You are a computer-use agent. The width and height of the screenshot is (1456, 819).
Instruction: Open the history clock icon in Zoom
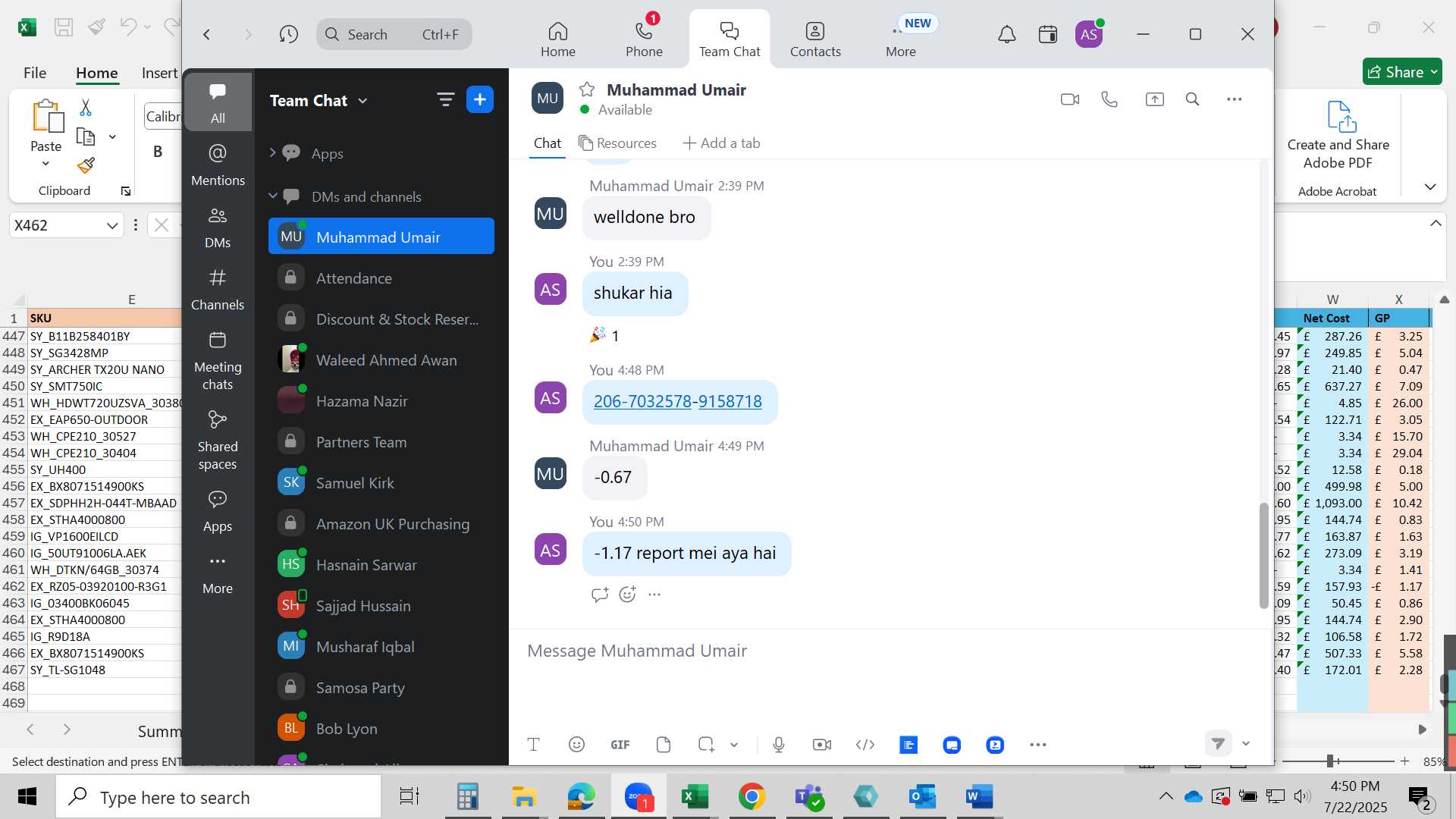click(x=288, y=34)
